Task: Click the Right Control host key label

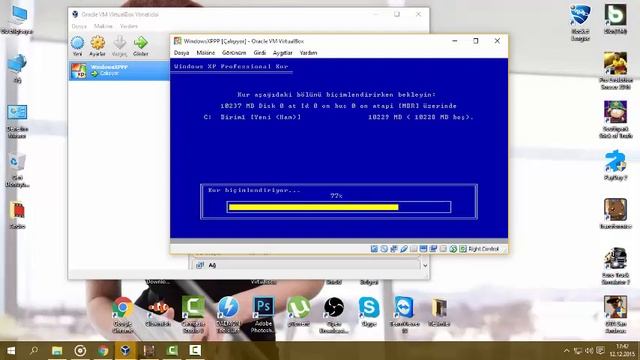Action: (x=484, y=249)
